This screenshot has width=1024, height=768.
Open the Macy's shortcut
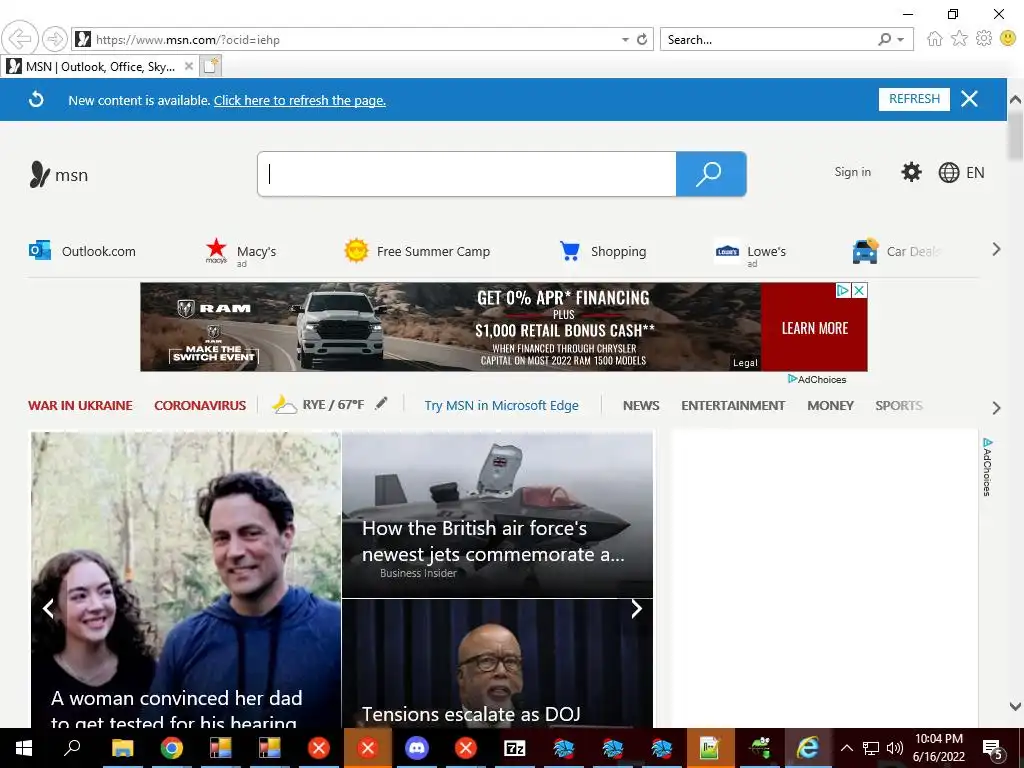[240, 251]
